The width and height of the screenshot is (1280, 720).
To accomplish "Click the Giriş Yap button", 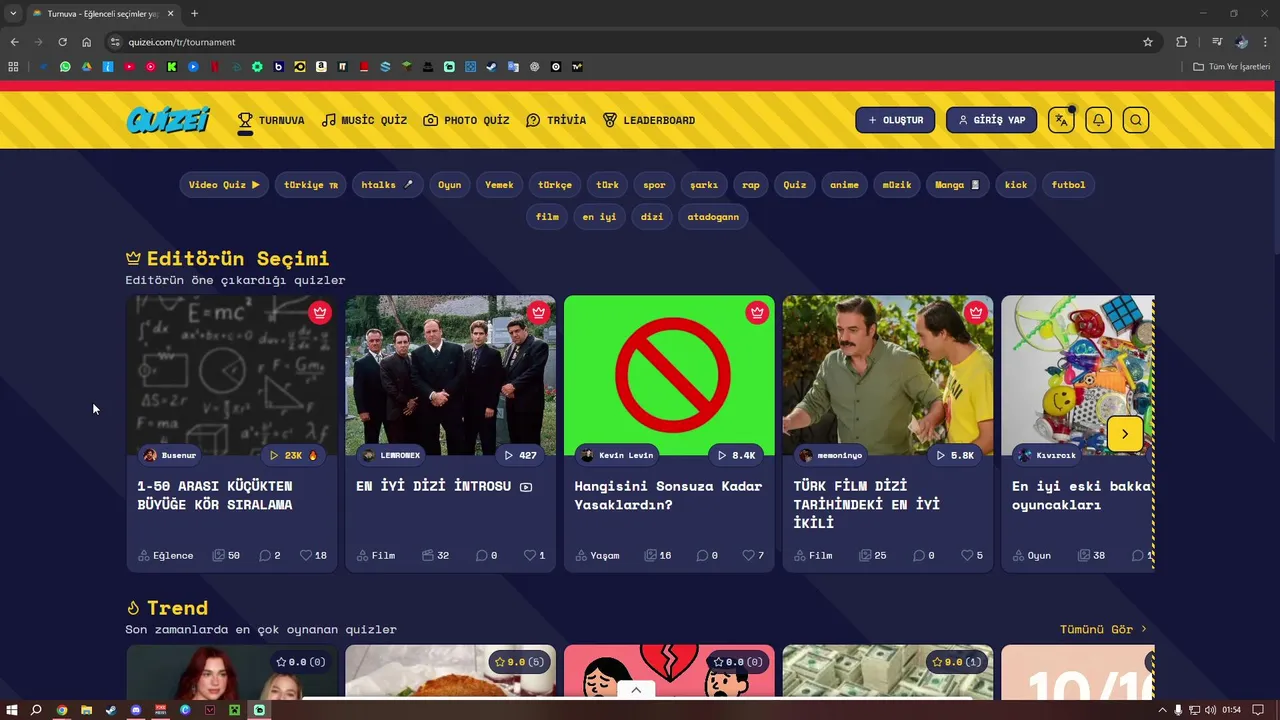I will click(991, 120).
